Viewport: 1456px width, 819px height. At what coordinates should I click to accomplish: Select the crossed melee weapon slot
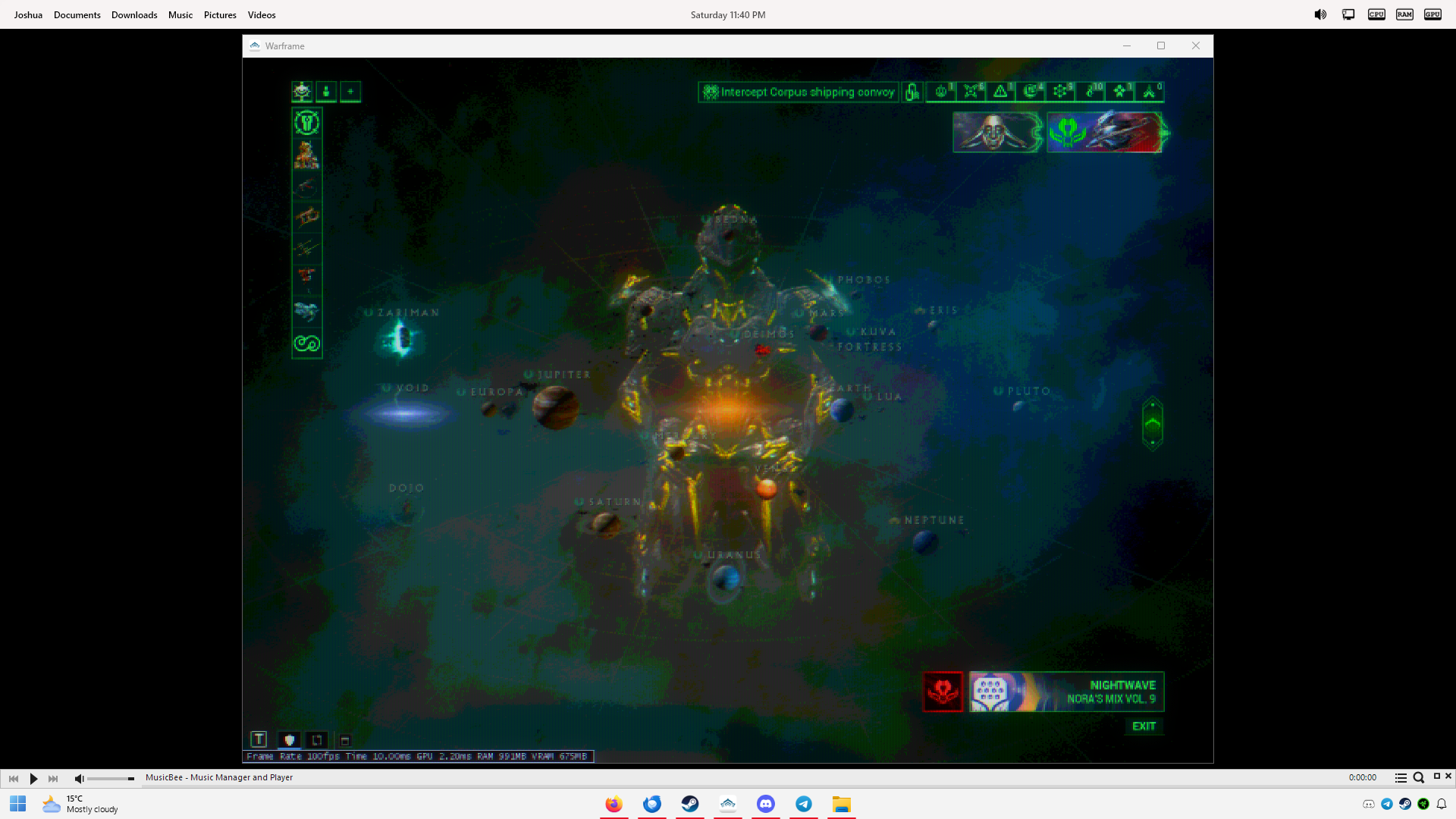307,248
